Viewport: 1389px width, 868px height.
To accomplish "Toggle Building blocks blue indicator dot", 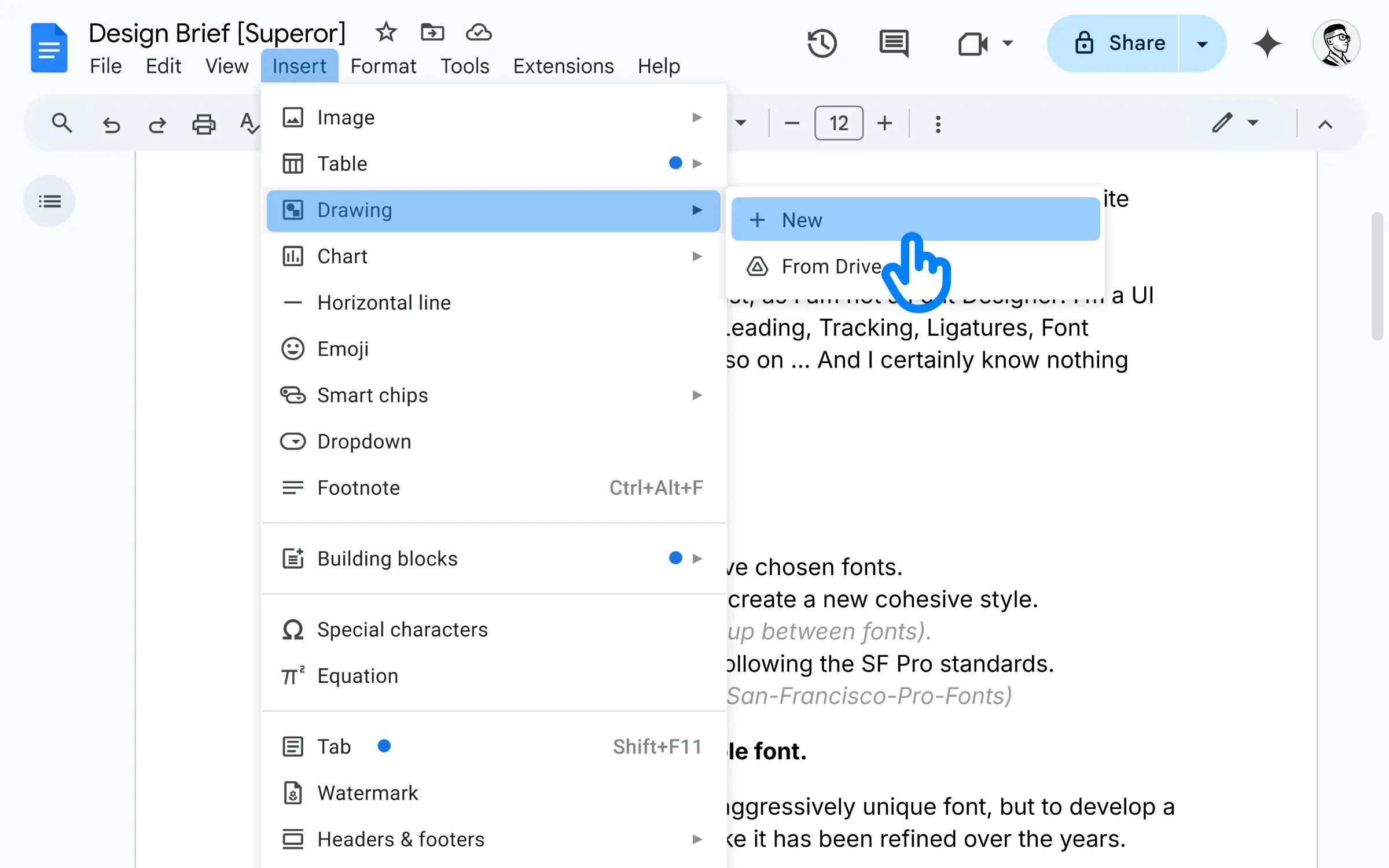I will coord(675,558).
